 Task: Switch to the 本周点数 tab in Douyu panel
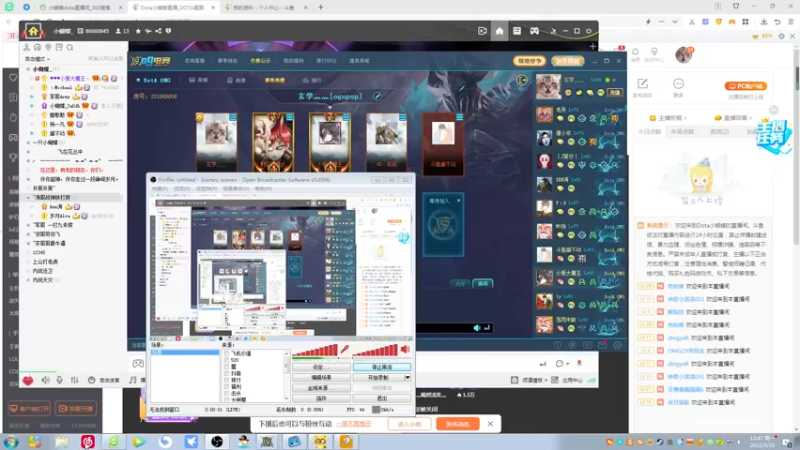click(683, 132)
